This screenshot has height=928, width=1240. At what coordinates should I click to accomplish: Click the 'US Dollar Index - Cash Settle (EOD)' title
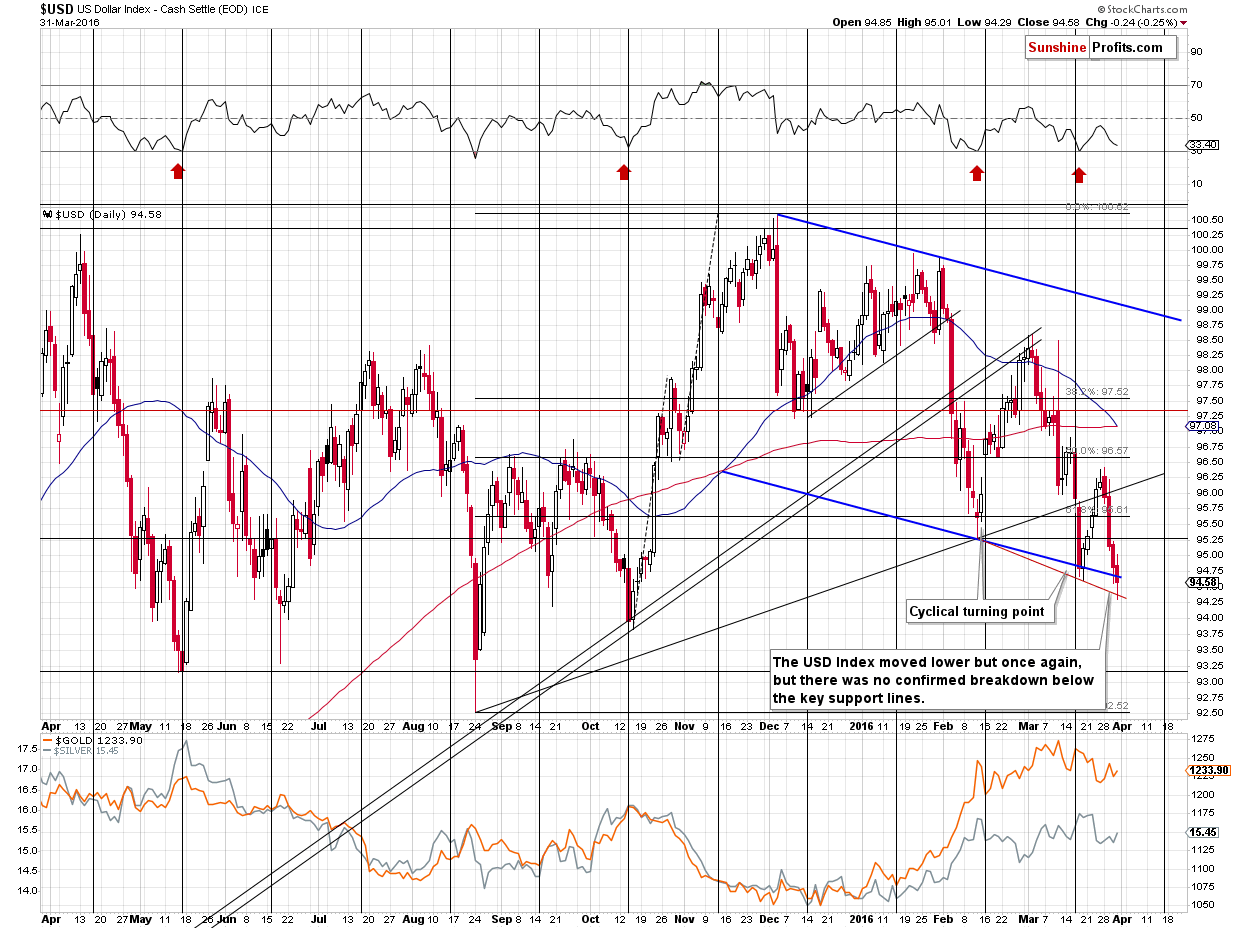click(162, 9)
